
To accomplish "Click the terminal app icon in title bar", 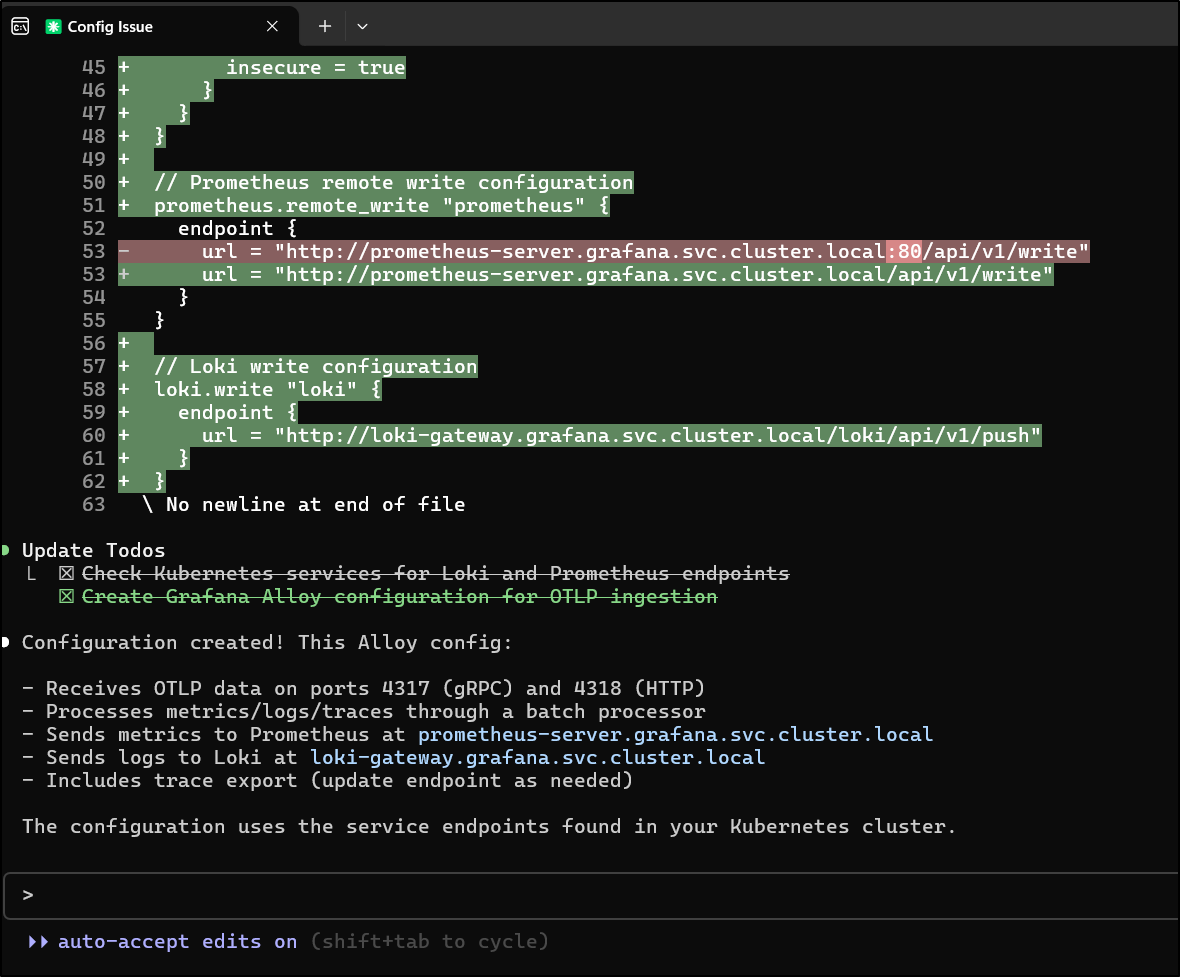I will coord(20,26).
